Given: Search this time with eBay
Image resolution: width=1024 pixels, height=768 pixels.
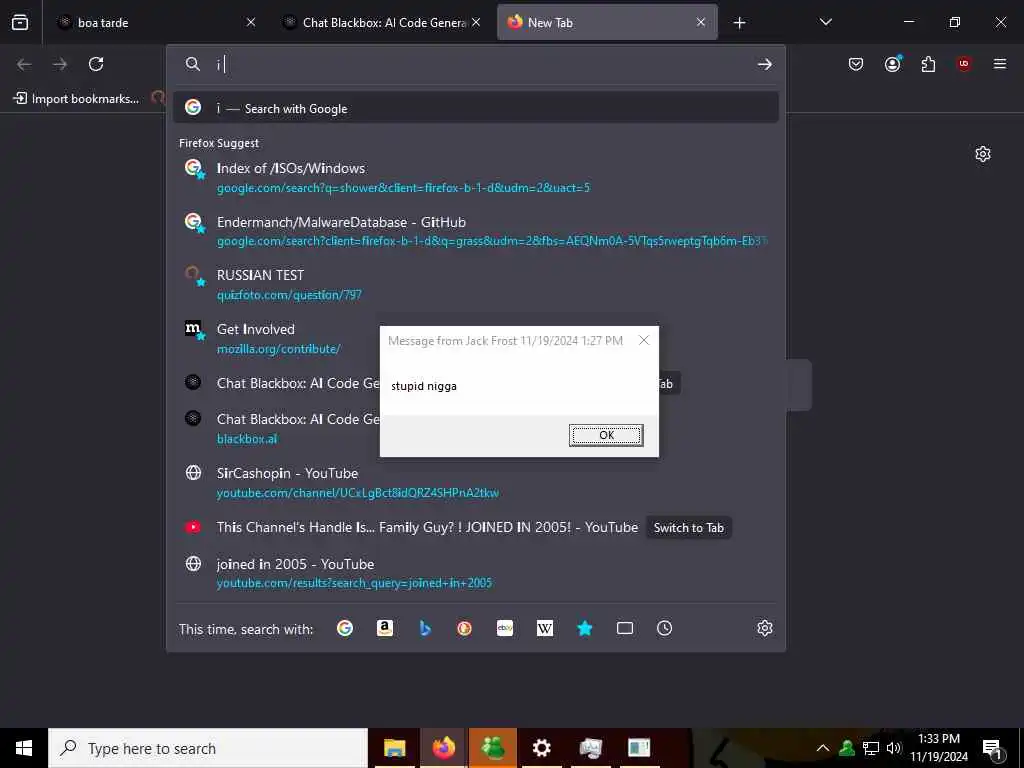Looking at the screenshot, I should click(505, 628).
